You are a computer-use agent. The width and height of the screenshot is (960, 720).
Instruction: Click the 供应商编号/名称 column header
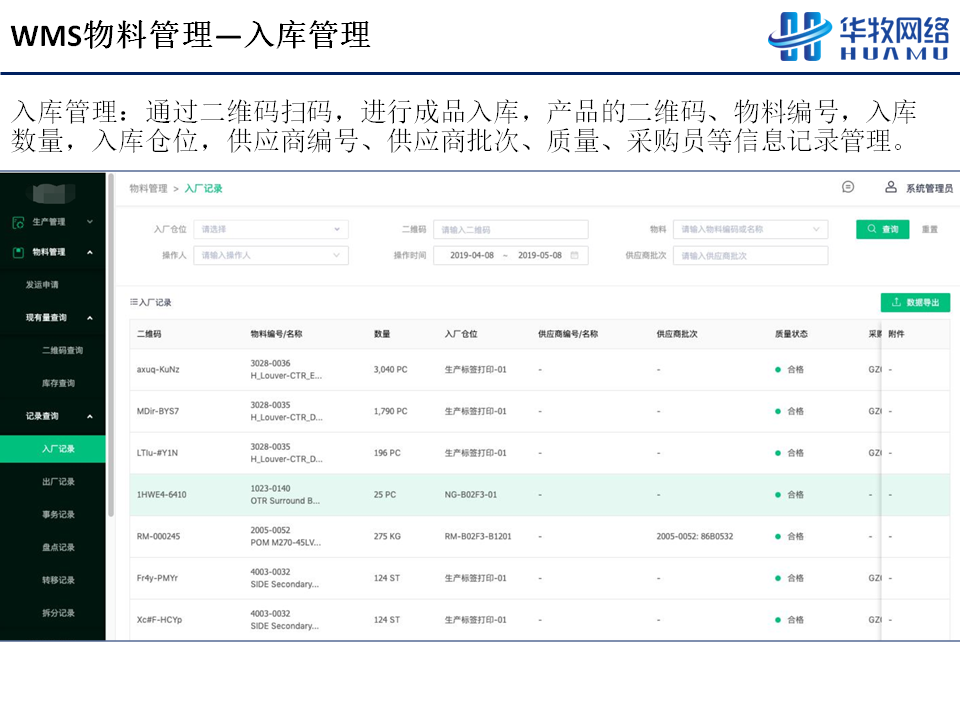568,334
